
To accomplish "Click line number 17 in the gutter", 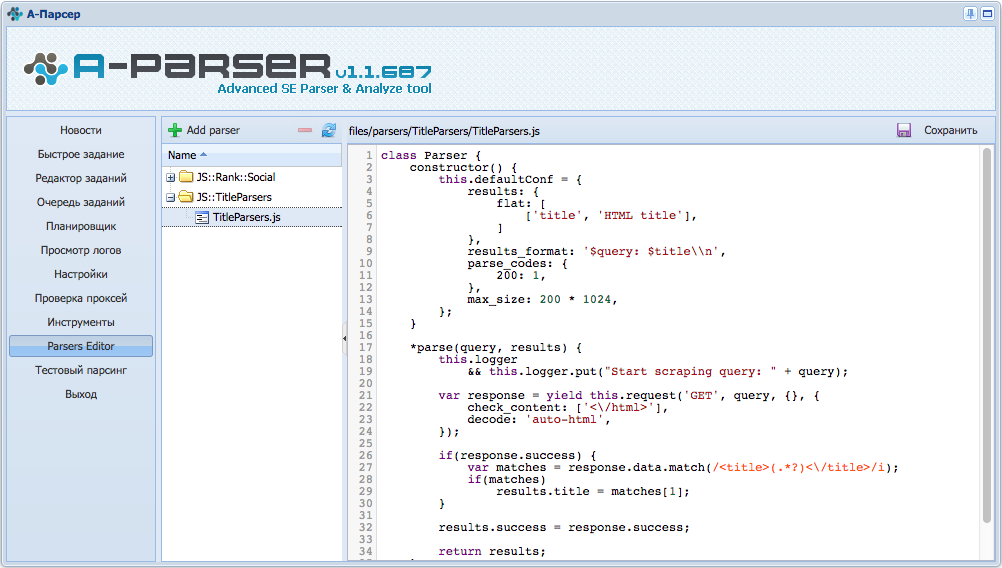I will pos(366,348).
